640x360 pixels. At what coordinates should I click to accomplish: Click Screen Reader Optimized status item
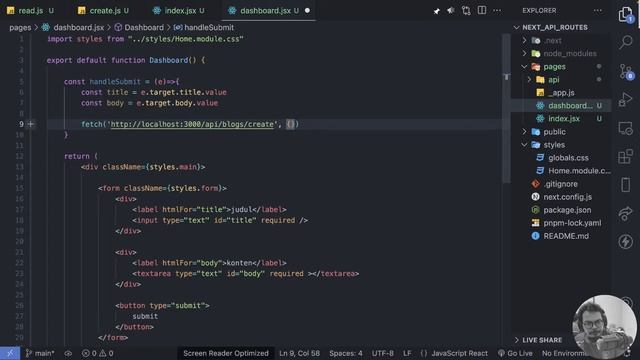pos(226,353)
